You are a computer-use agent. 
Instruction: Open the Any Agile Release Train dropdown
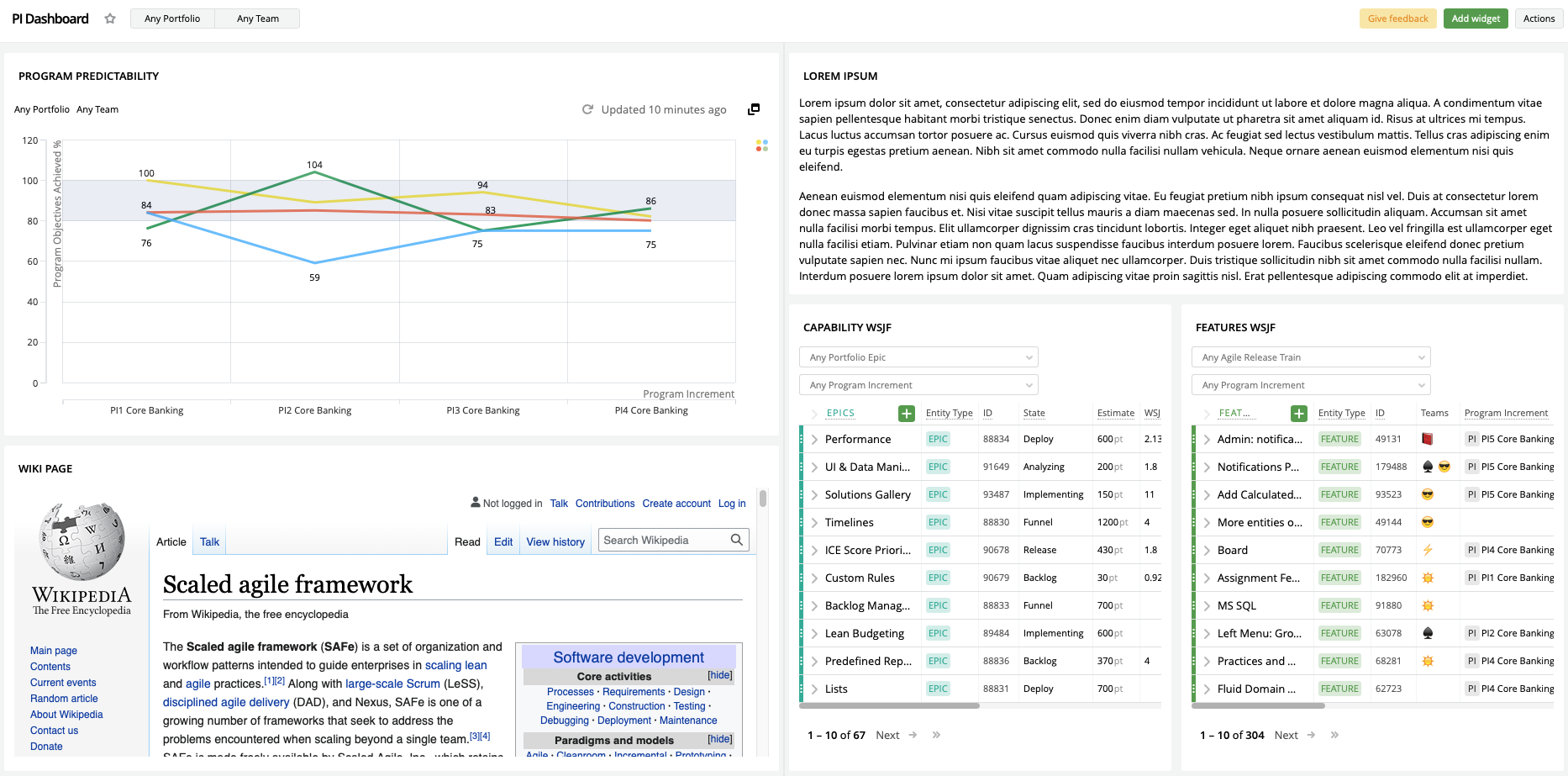click(x=1310, y=356)
